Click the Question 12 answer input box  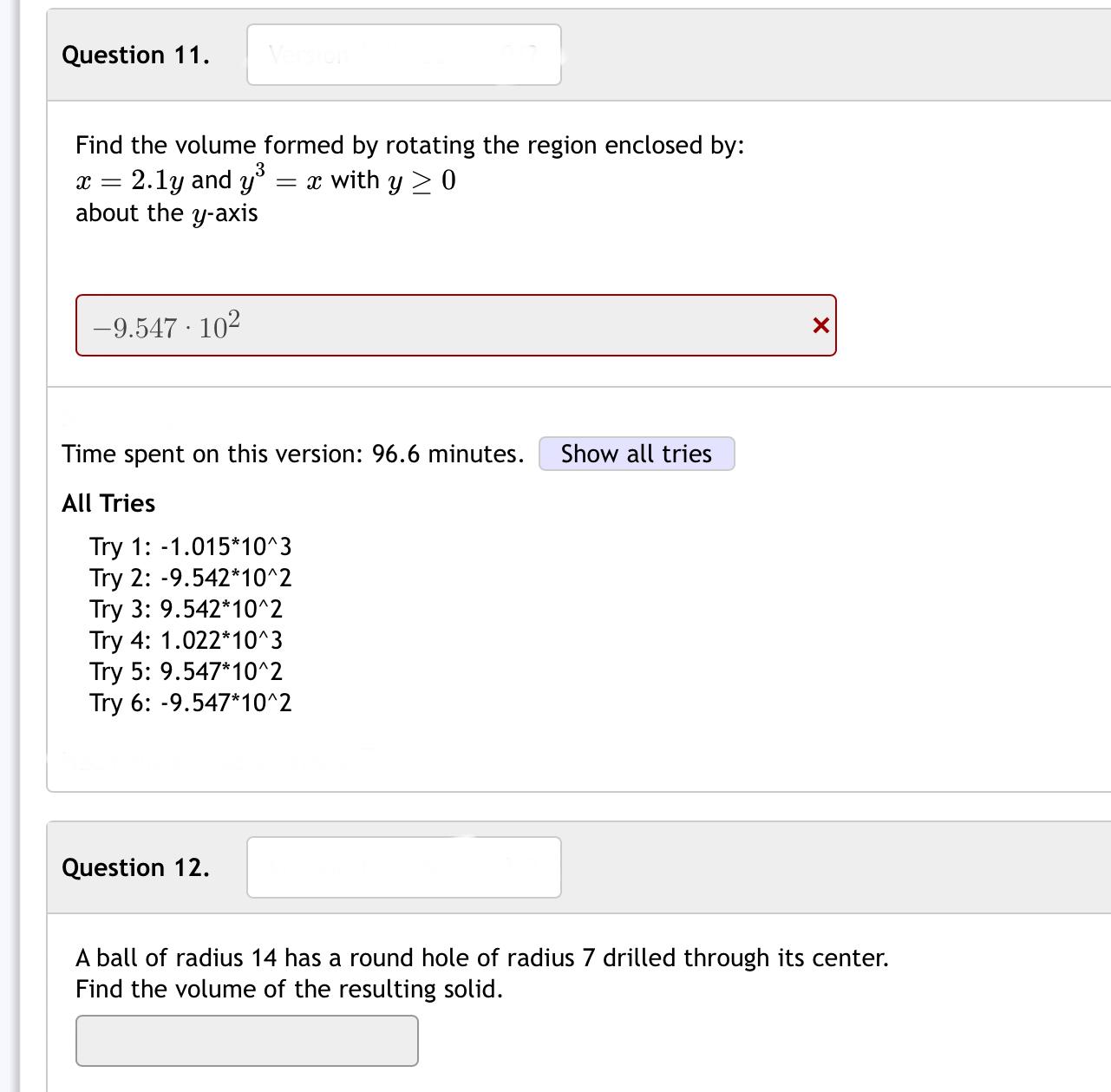tap(246, 1039)
